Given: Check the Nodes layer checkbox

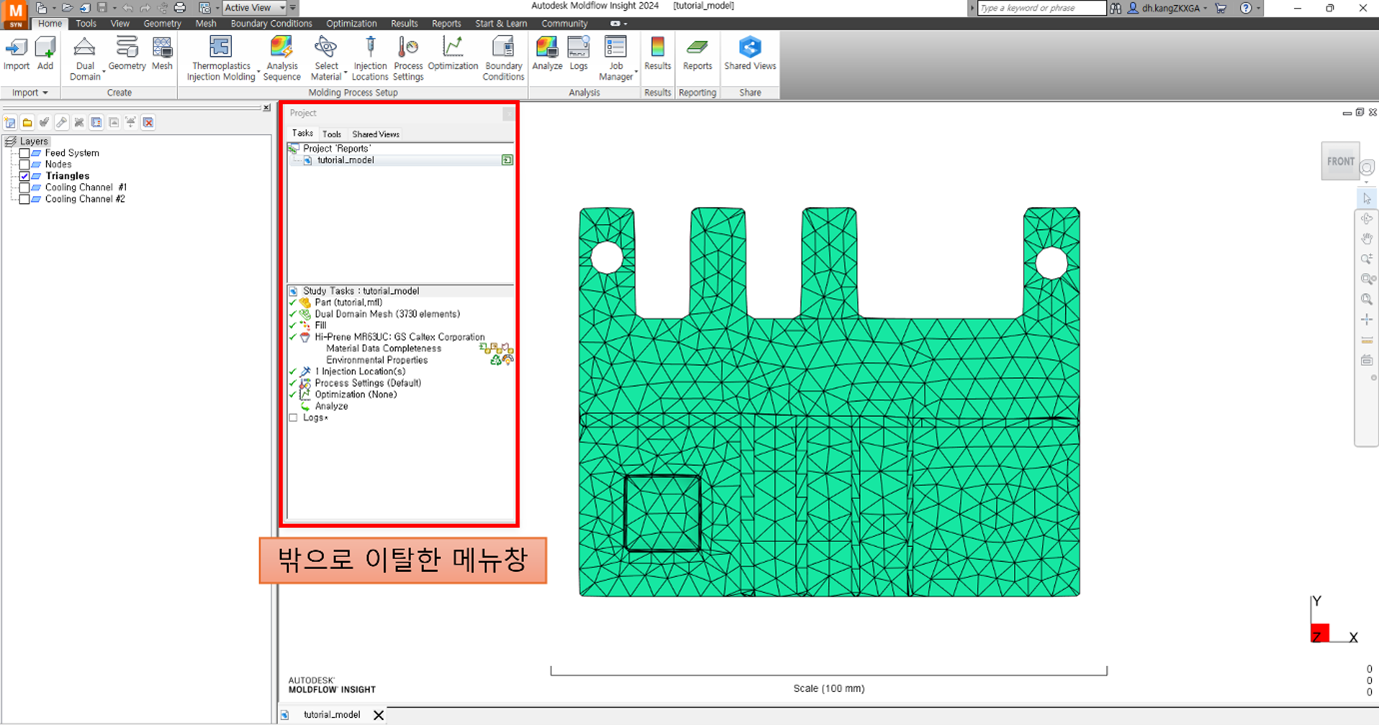Looking at the screenshot, I should tap(25, 164).
